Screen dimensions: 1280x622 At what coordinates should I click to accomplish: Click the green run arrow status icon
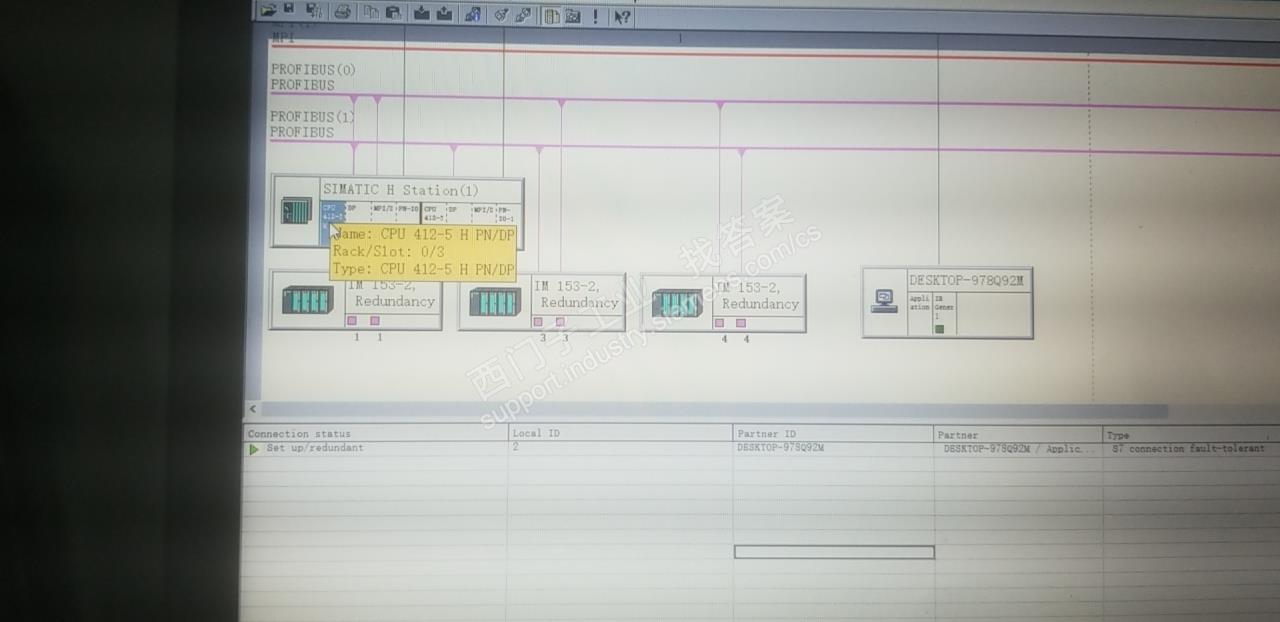click(254, 449)
